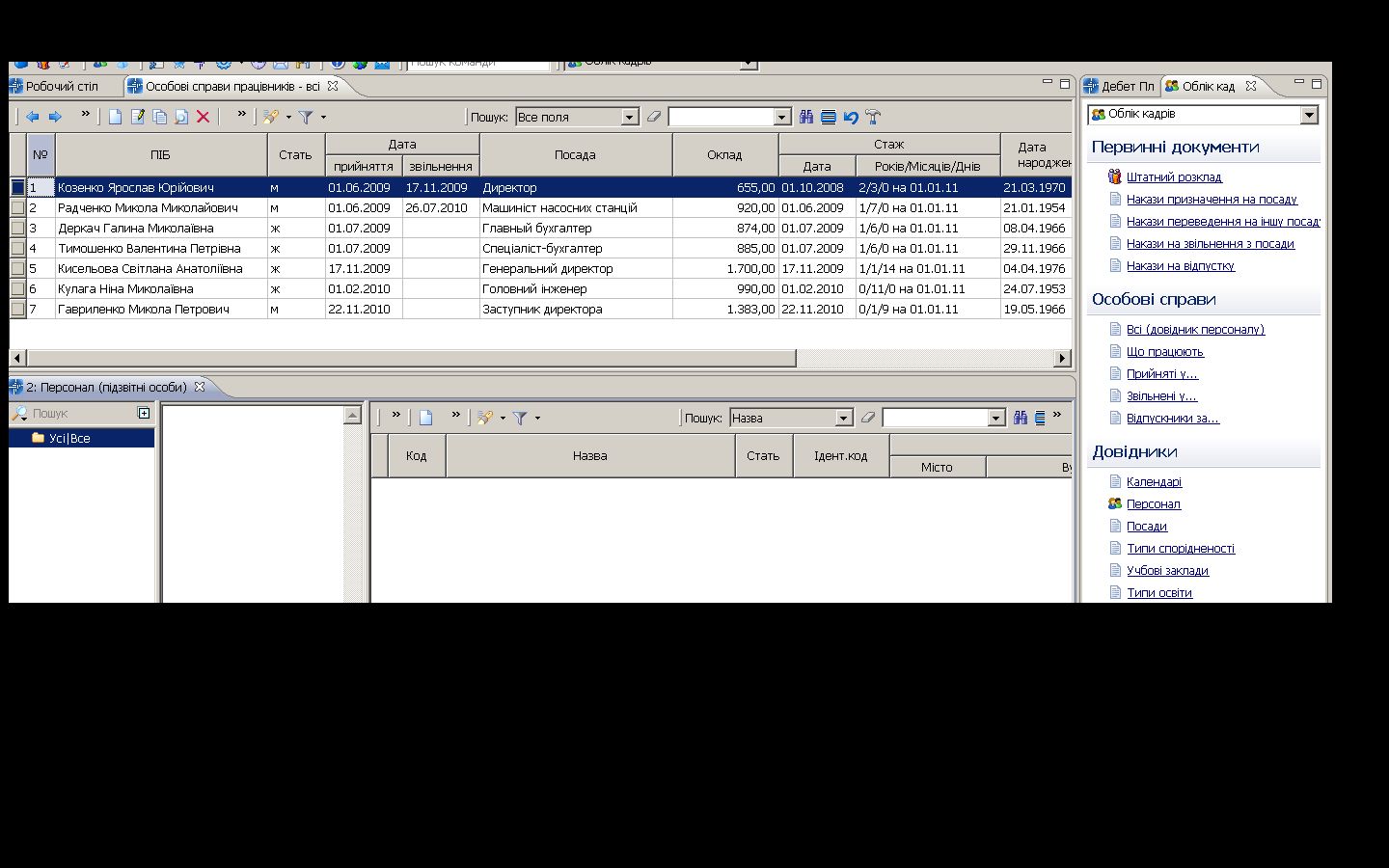Open the search text combo dropdown in top toolbar
The height and width of the screenshot is (868, 1389).
coord(782,117)
